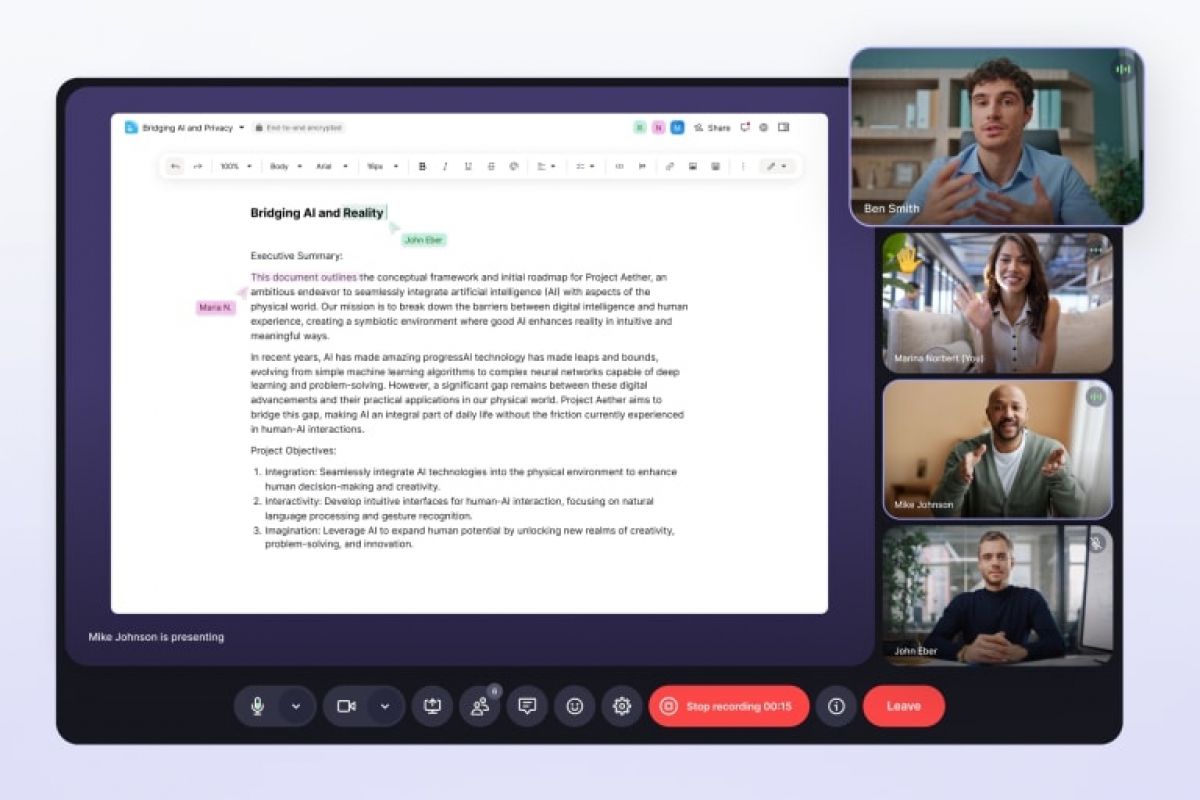Viewport: 1200px width, 800px height.
Task: Open the Arial font dropdown
Action: coord(332,166)
